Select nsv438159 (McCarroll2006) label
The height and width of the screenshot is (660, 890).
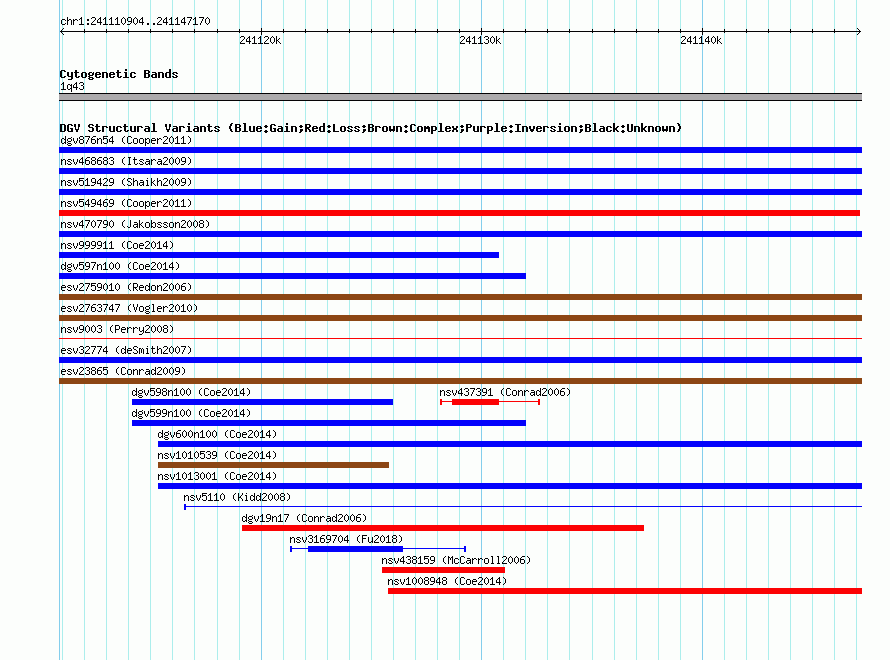(x=456, y=560)
